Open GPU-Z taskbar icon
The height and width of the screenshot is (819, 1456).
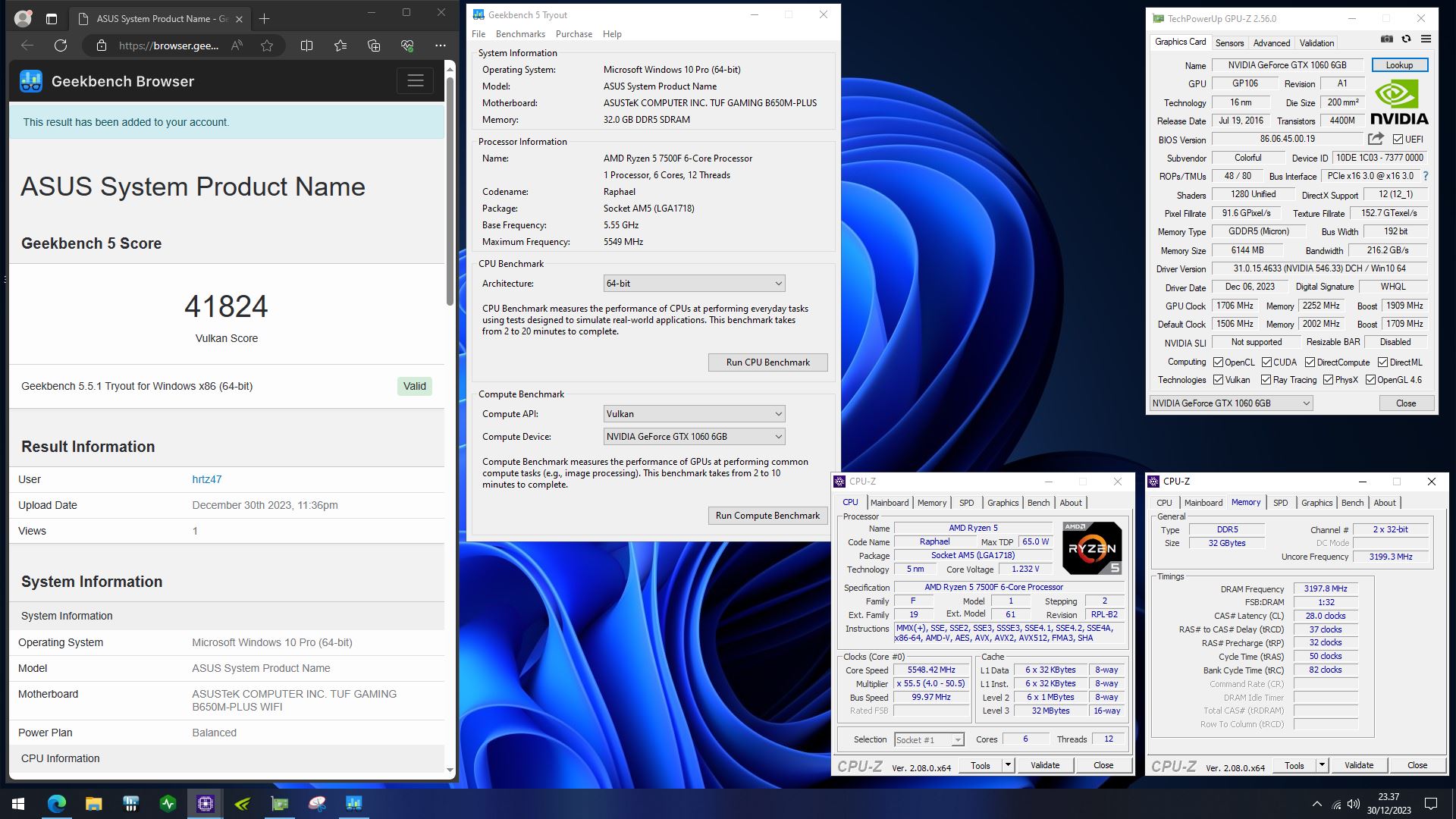280,804
